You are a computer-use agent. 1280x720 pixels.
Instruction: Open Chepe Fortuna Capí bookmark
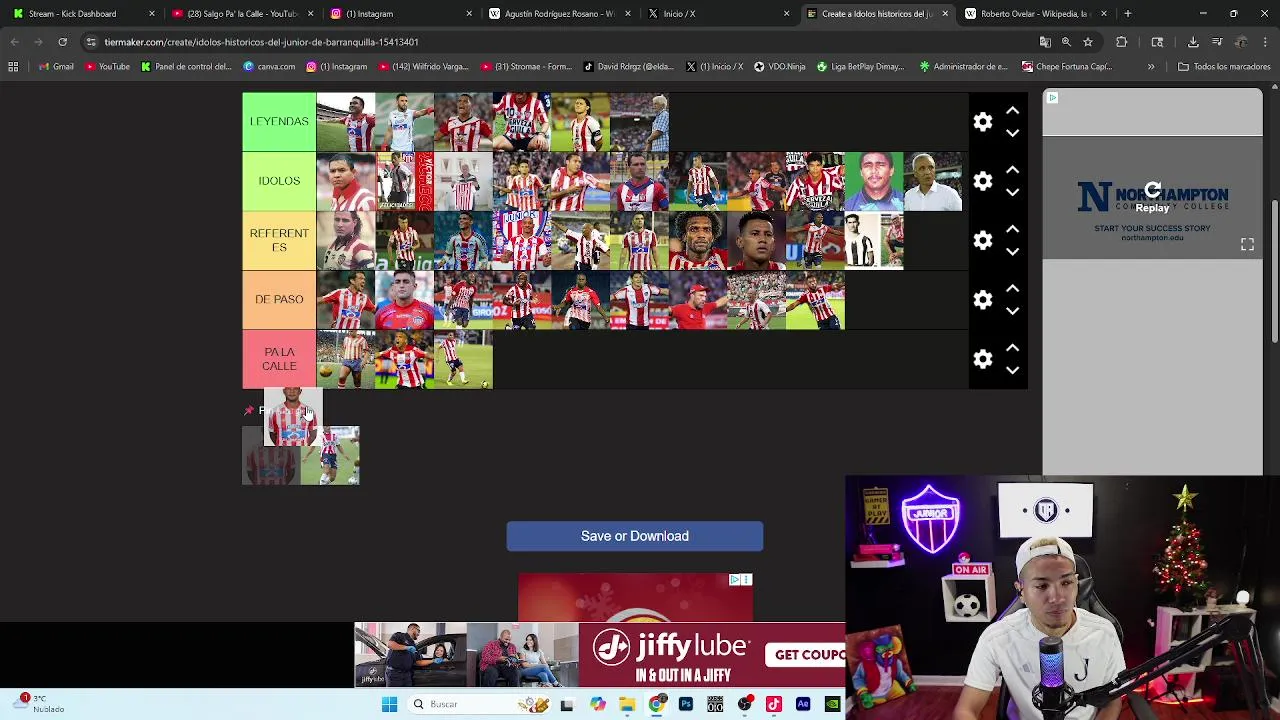pyautogui.click(x=1066, y=67)
